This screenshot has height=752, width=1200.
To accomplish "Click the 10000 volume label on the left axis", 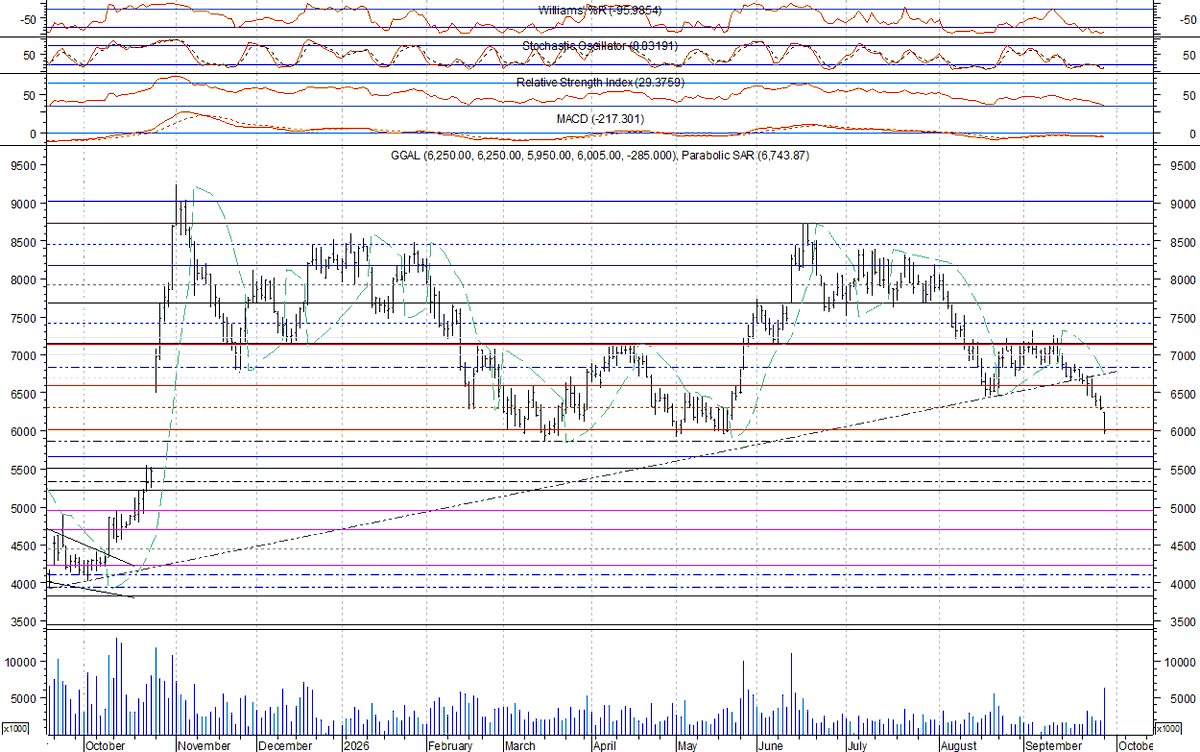I will 21,662.
